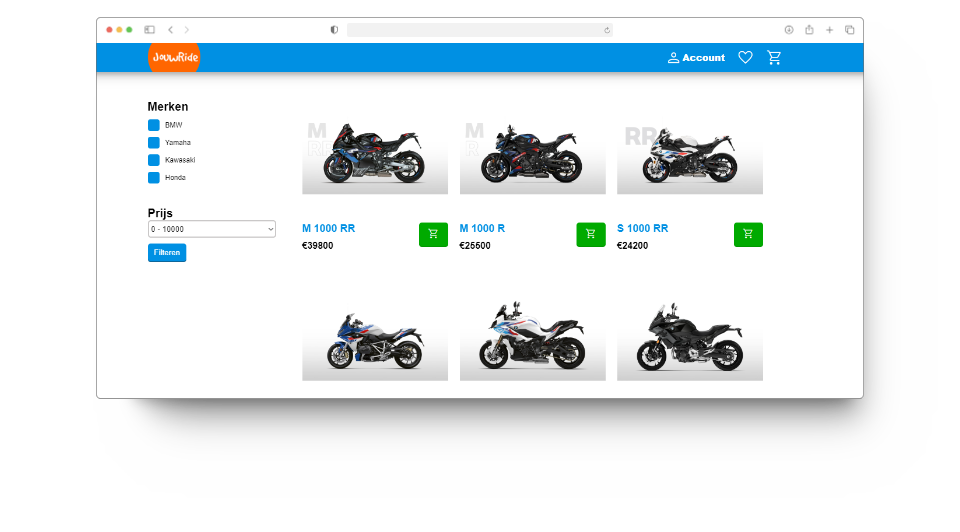
Task: View the blue-white sport tourer image
Action: click(x=375, y=341)
